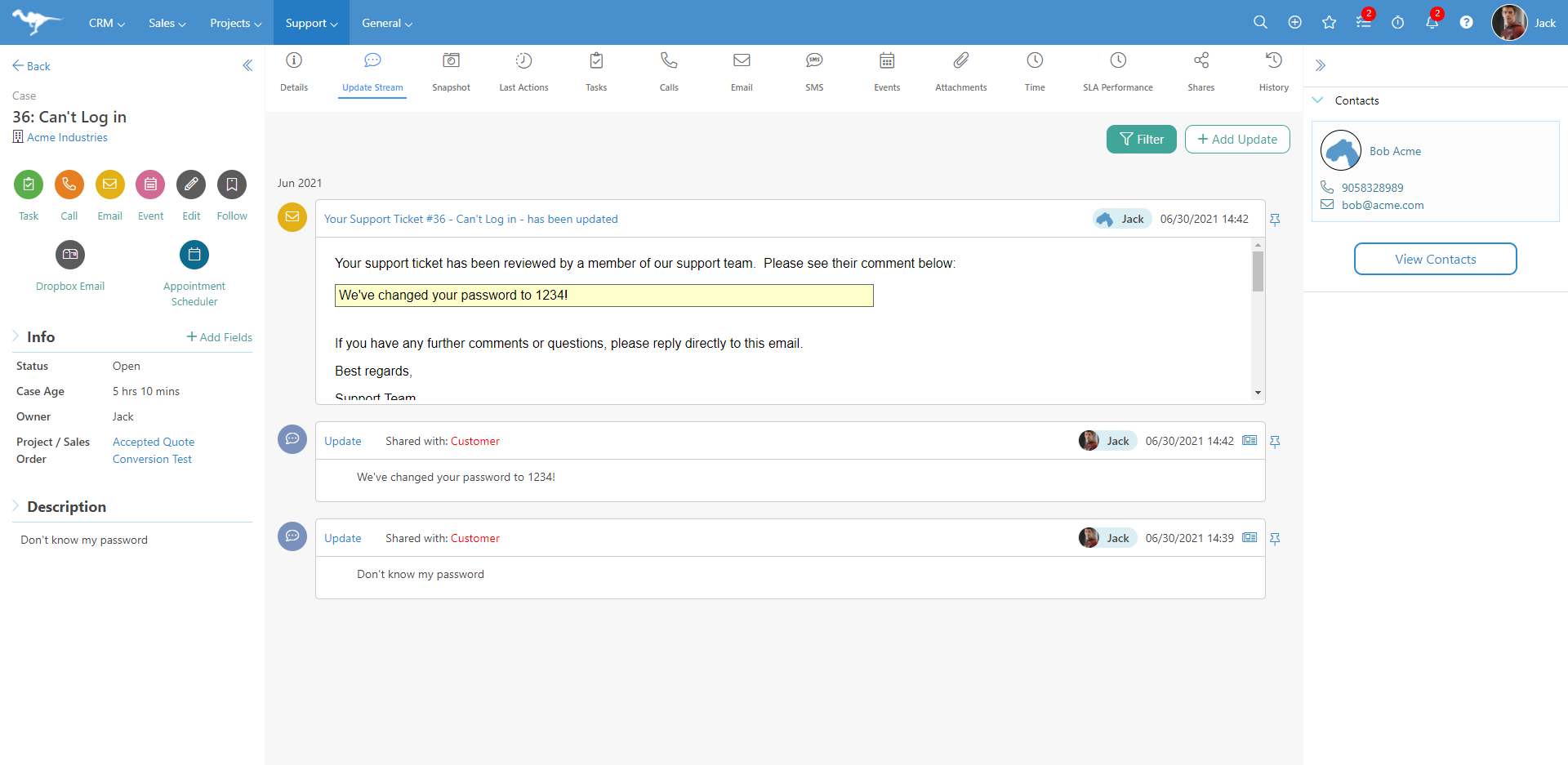This screenshot has width=1568, height=765.
Task: Click the green Task quick action icon
Action: (29, 185)
